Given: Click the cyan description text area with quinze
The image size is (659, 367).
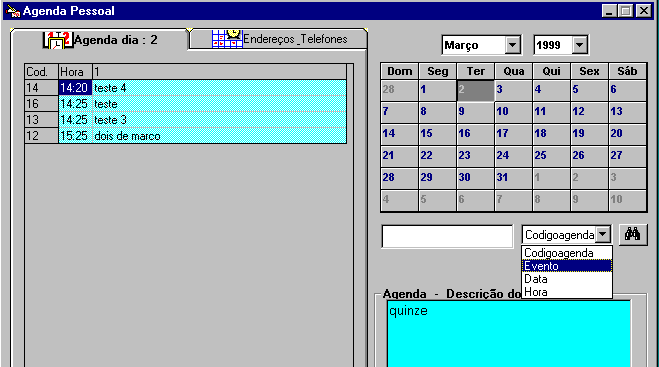Looking at the screenshot, I should click(x=509, y=334).
